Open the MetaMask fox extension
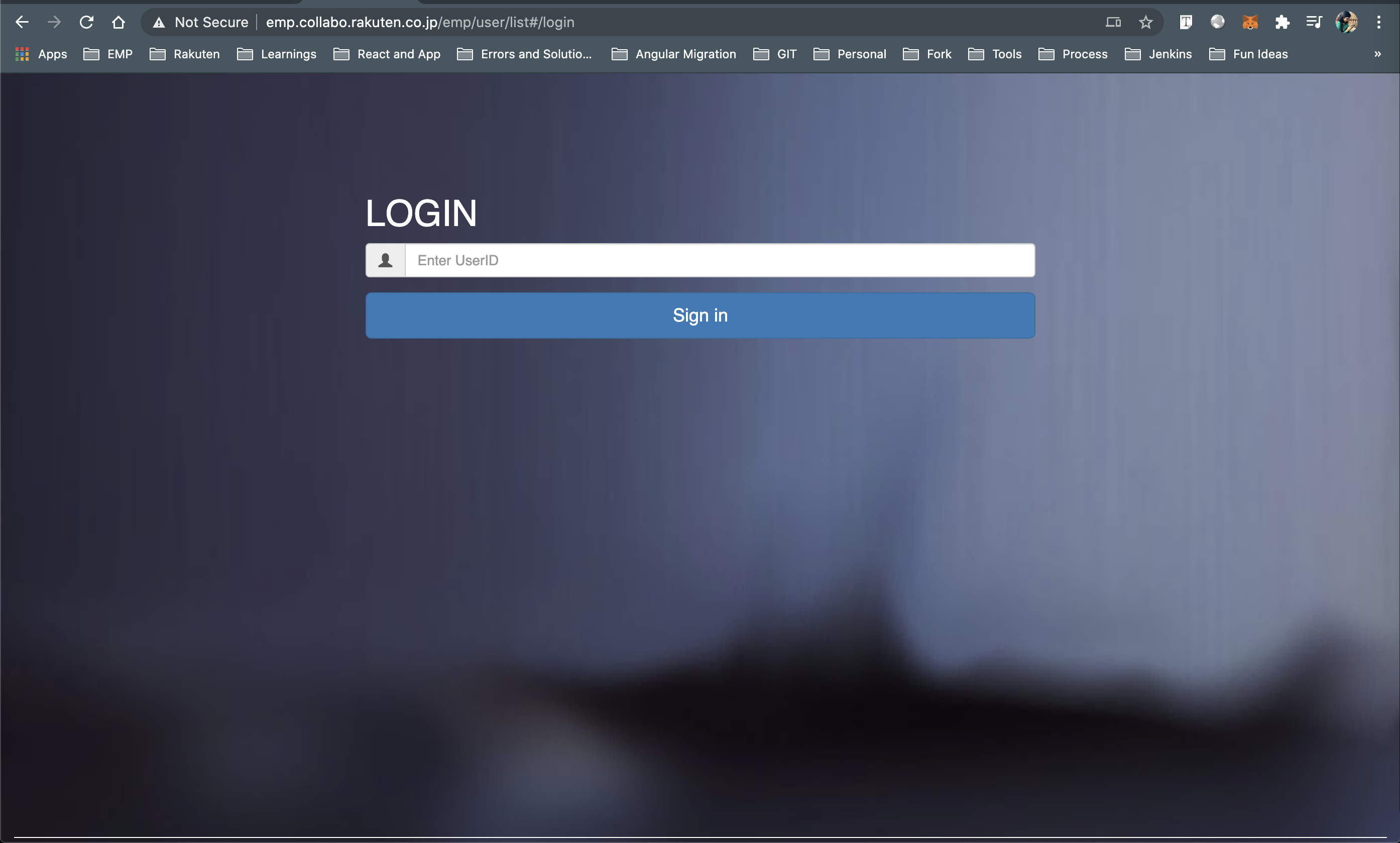This screenshot has height=843, width=1400. point(1249,22)
